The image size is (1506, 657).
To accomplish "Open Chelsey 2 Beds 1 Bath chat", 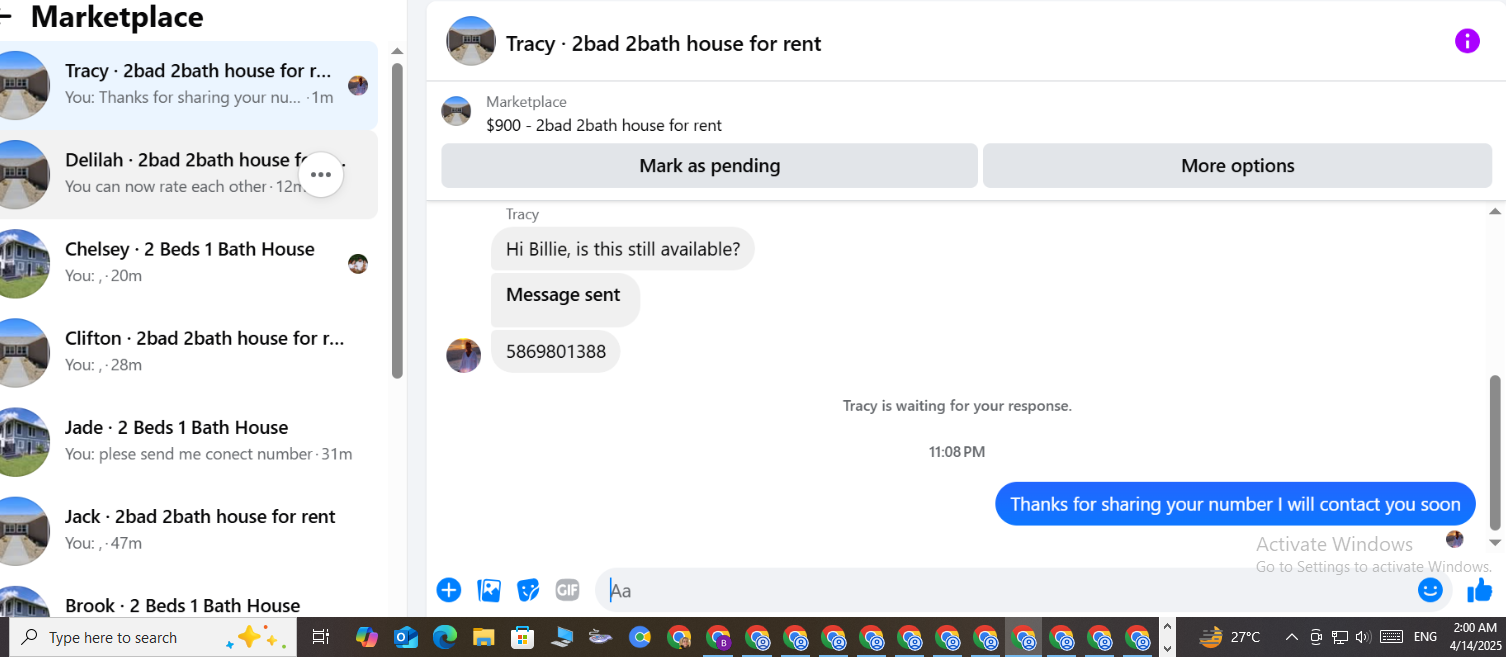I will click(x=185, y=263).
